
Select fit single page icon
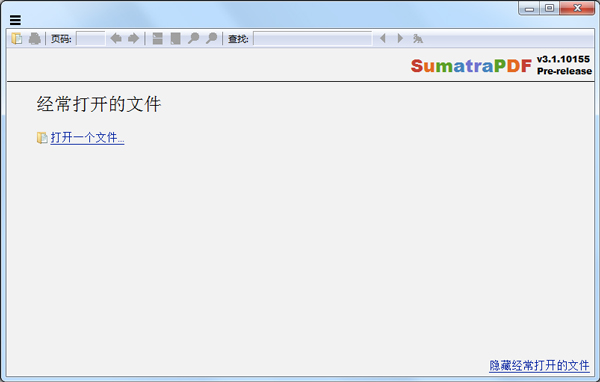click(x=175, y=38)
